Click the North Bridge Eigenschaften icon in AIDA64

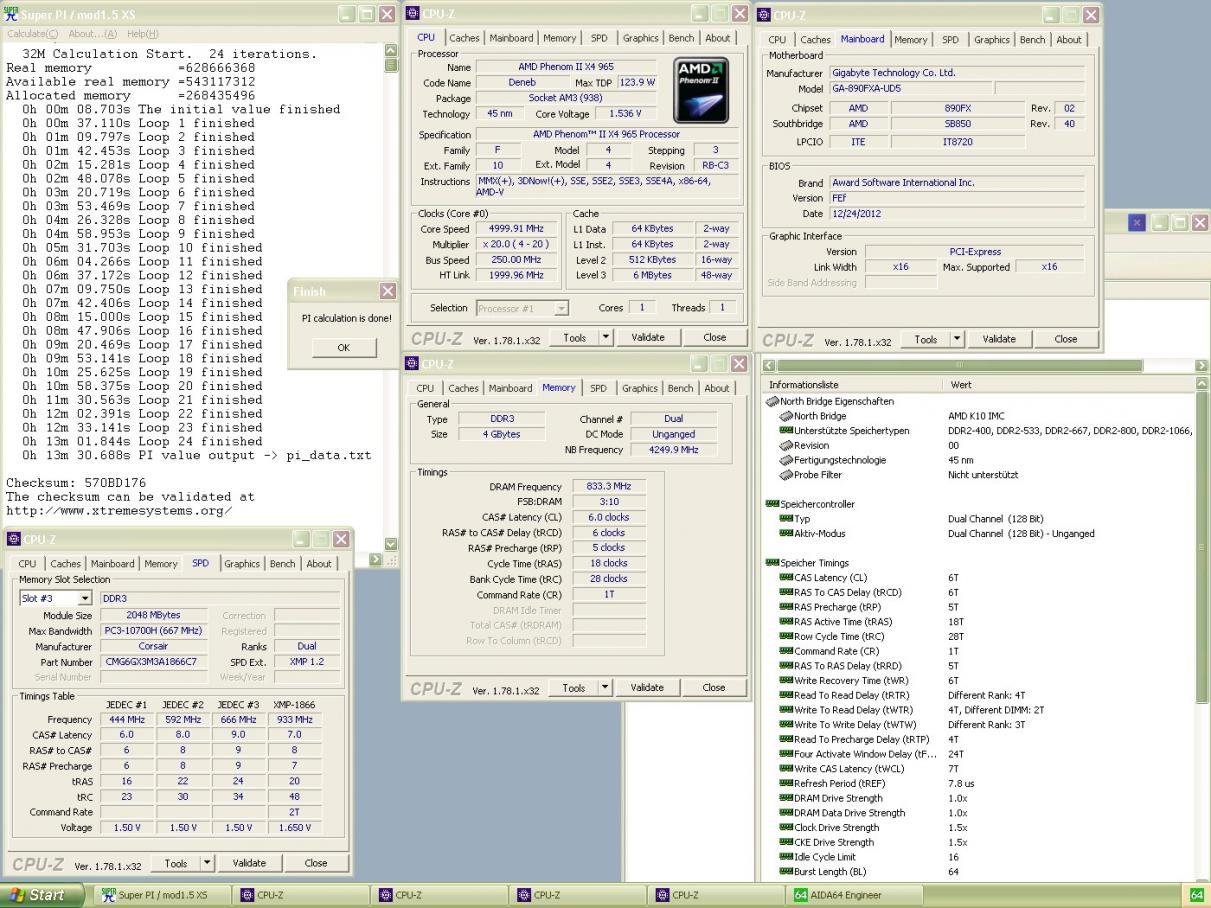772,401
